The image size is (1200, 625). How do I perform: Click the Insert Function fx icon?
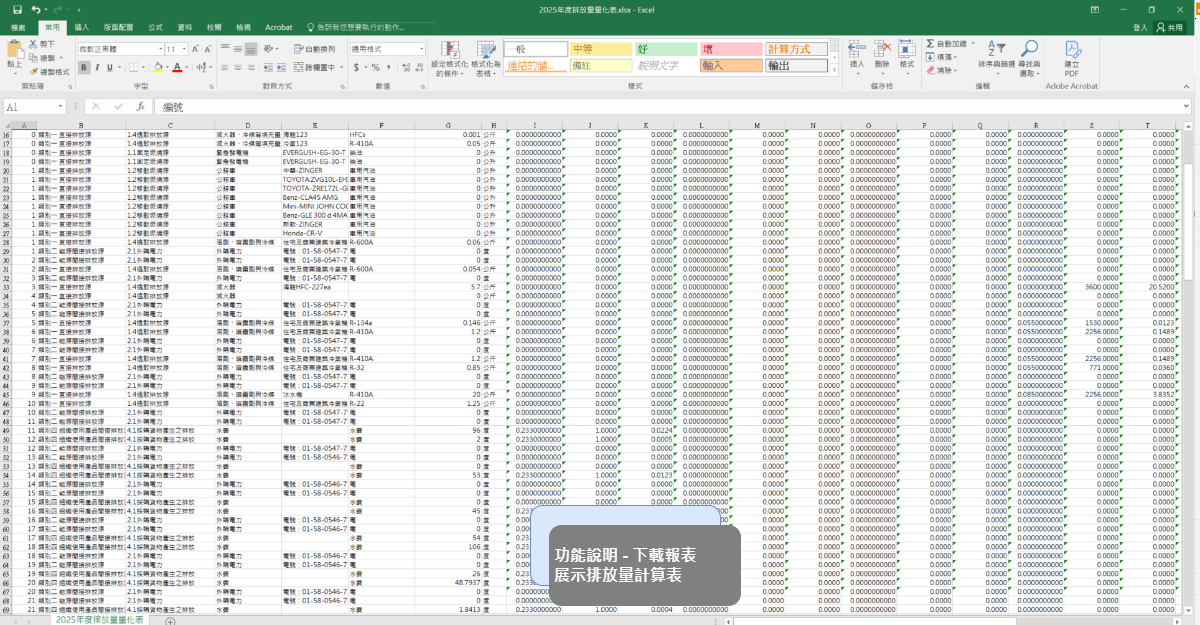pos(140,106)
